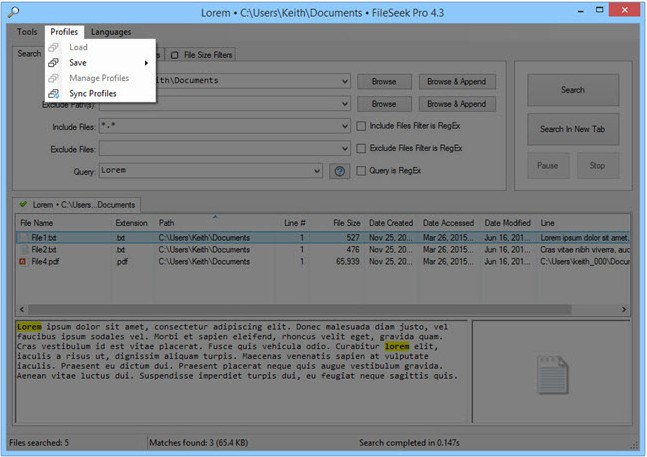Click the query help question-mark icon

coord(340,171)
